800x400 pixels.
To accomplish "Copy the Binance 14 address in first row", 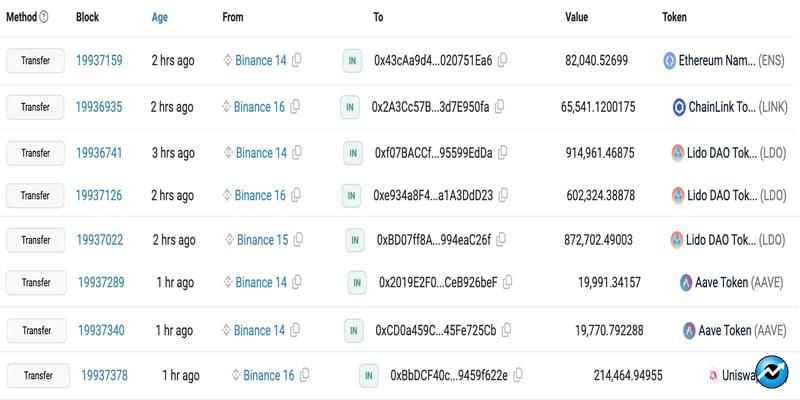I will point(297,61).
